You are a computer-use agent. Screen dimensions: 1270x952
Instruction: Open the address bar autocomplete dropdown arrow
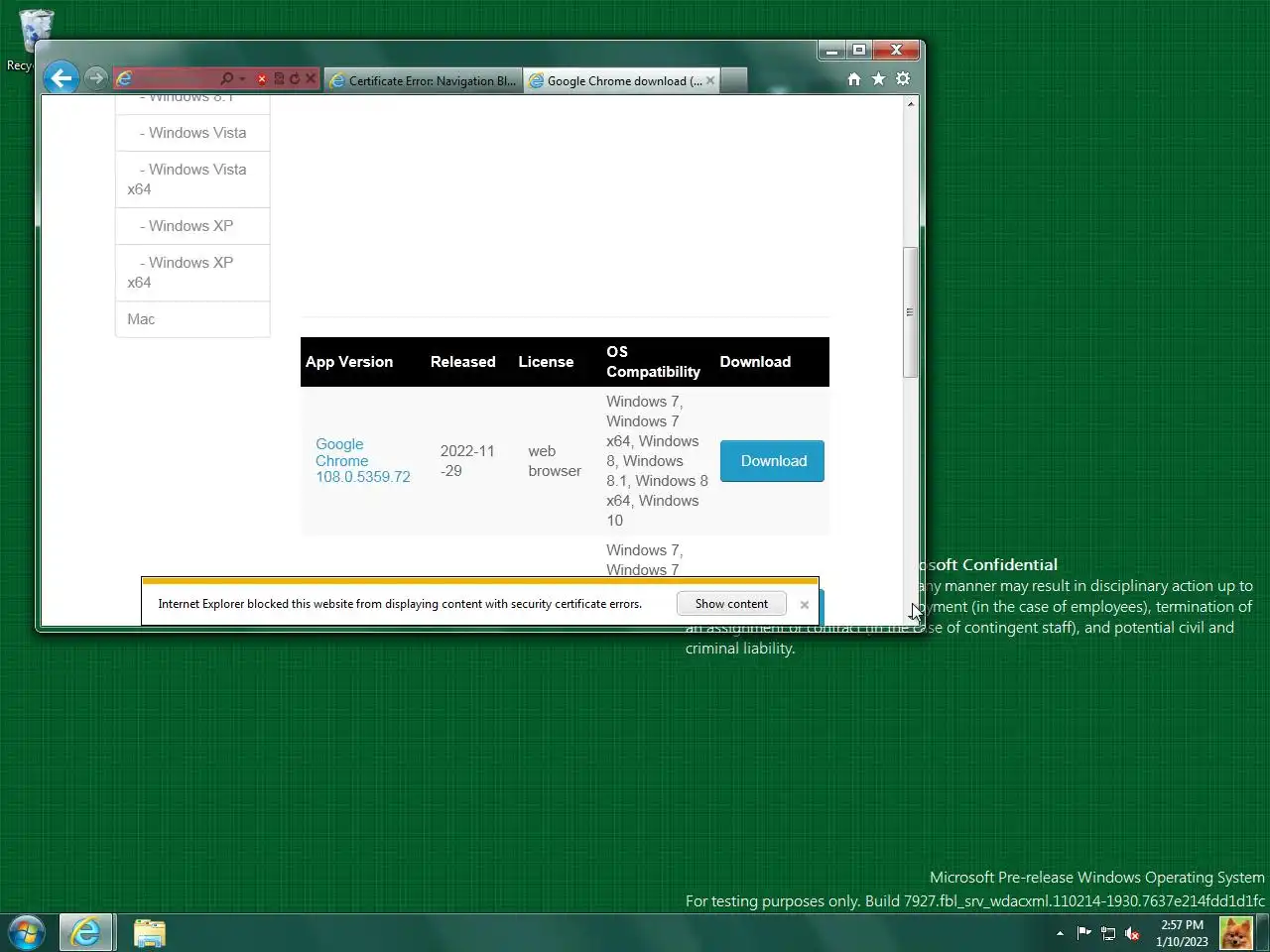tap(242, 79)
